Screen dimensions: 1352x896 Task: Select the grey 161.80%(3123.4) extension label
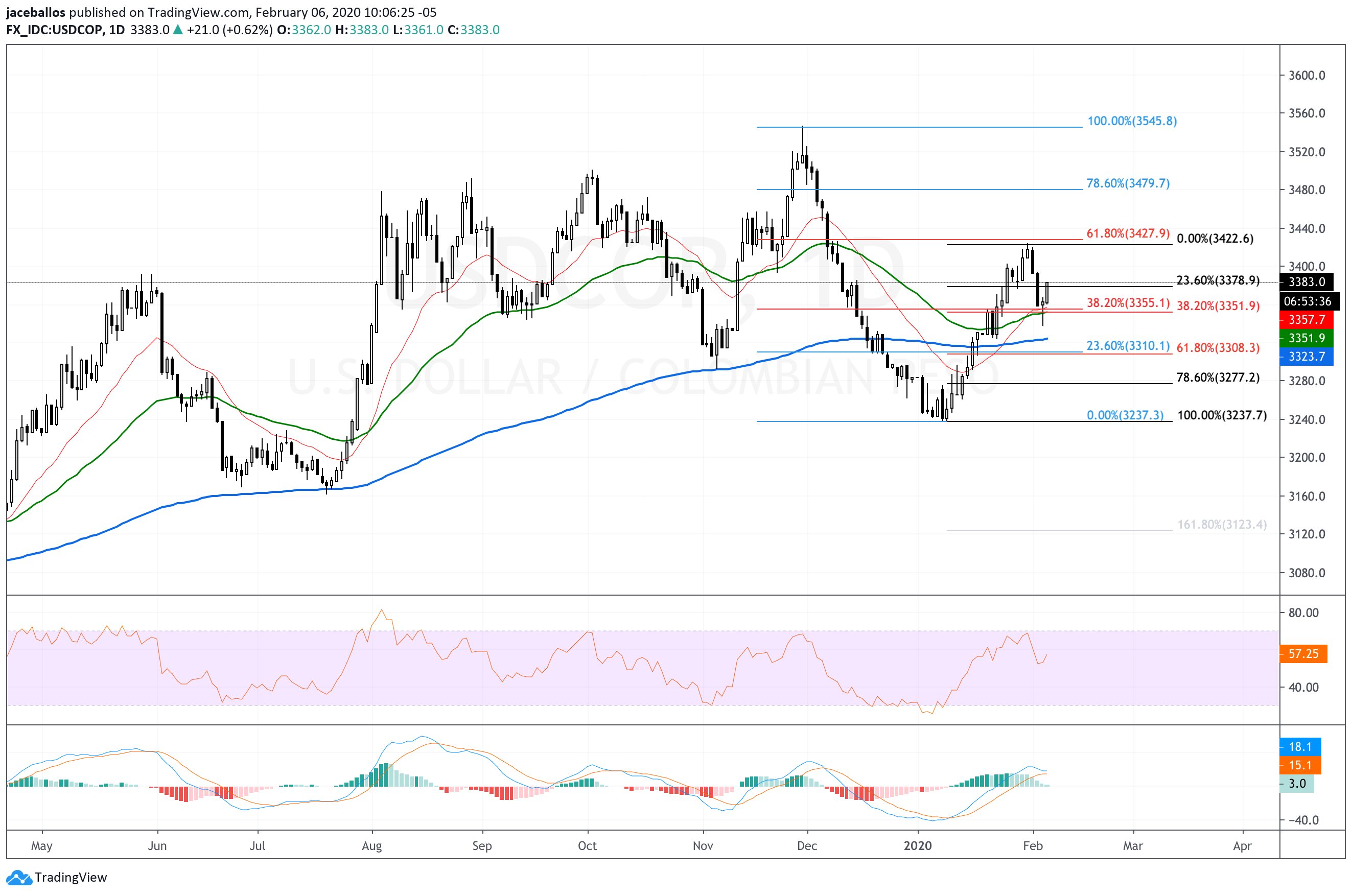point(1222,525)
